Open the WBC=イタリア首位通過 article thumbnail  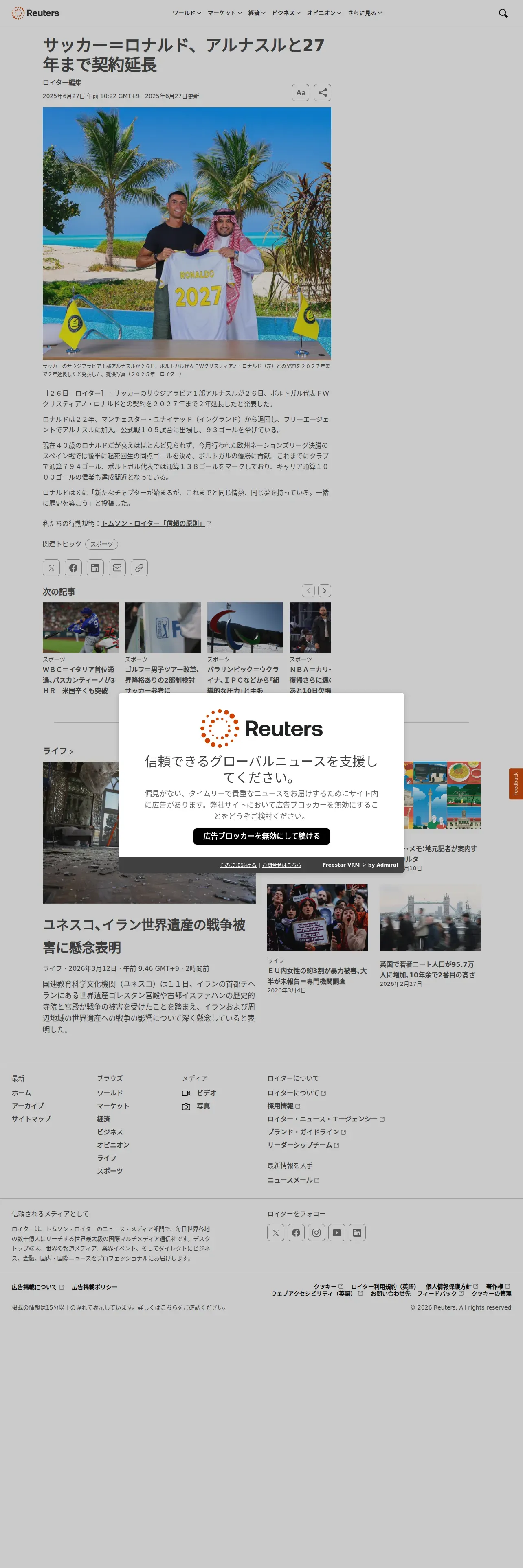pyautogui.click(x=80, y=628)
